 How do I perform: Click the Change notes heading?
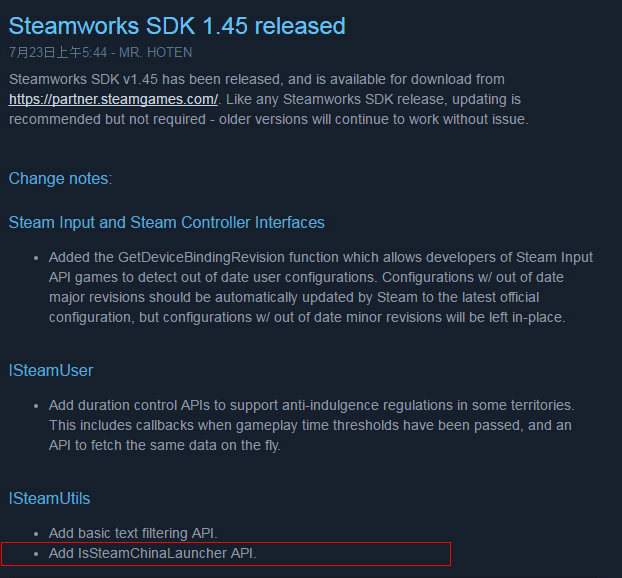tap(60, 179)
